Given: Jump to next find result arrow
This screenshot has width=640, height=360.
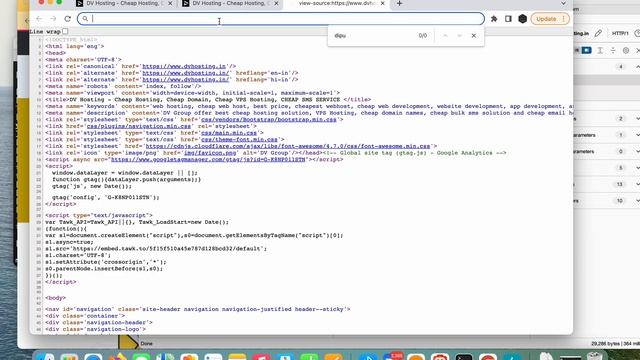Looking at the screenshot, I should 459,36.
